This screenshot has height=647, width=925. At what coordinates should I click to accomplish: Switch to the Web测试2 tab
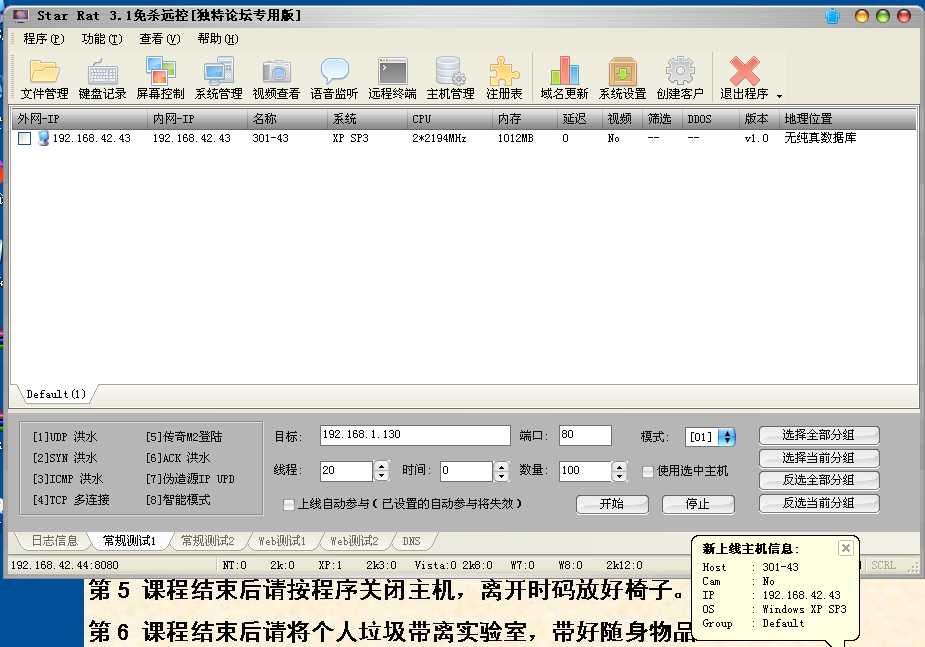(354, 541)
